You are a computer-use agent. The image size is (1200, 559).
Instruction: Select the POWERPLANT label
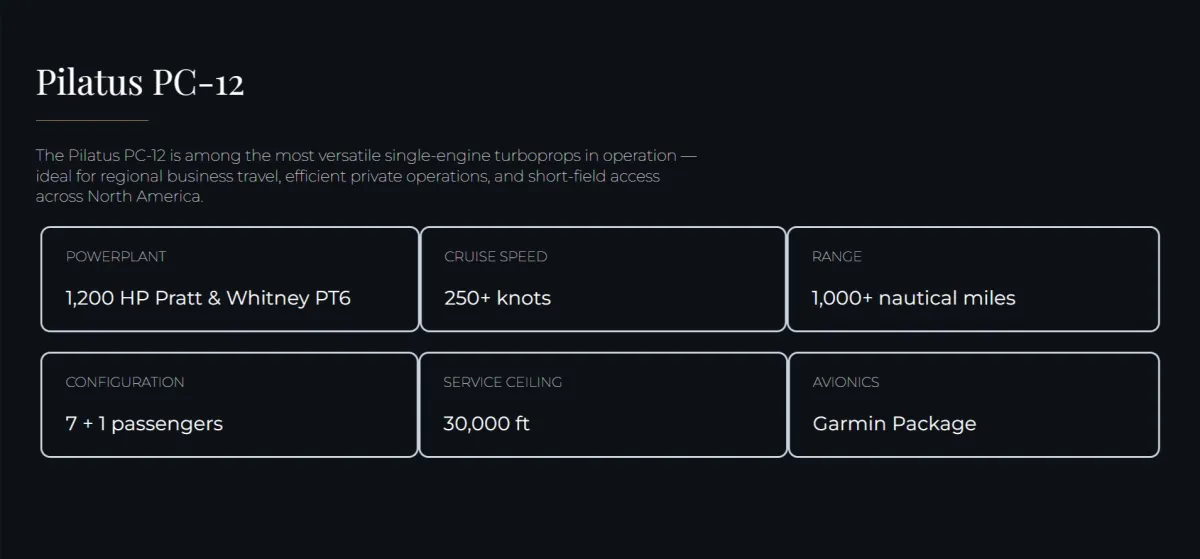pos(116,257)
